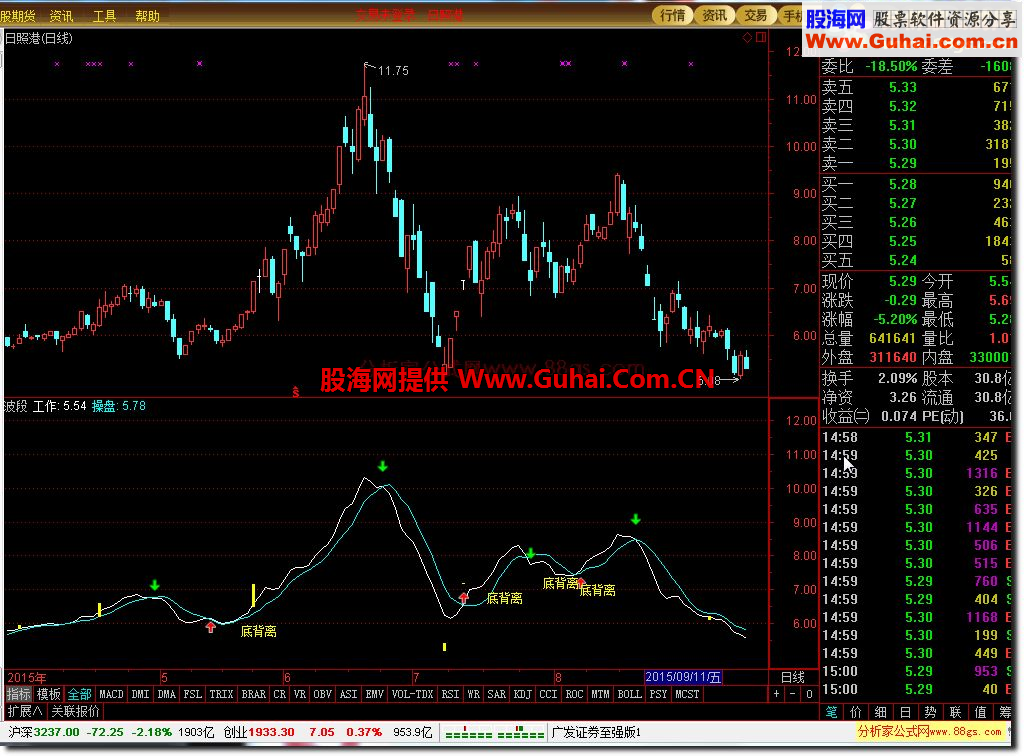Switch indicator to DMA
1024x756 pixels.
click(167, 694)
